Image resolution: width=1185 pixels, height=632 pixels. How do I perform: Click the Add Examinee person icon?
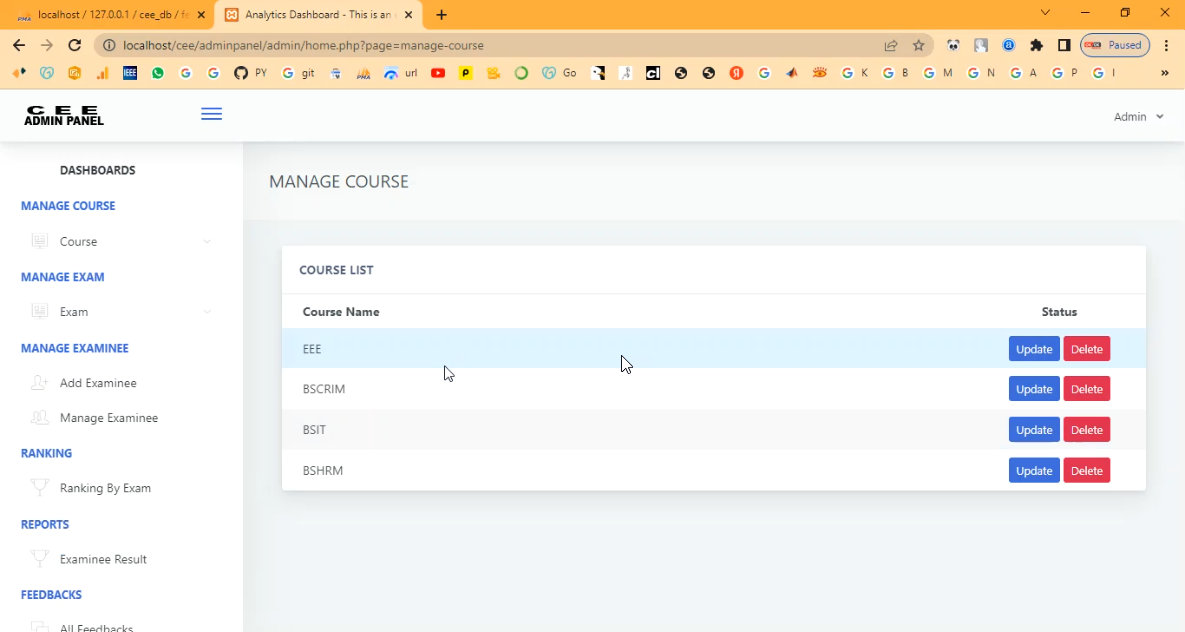(40, 383)
